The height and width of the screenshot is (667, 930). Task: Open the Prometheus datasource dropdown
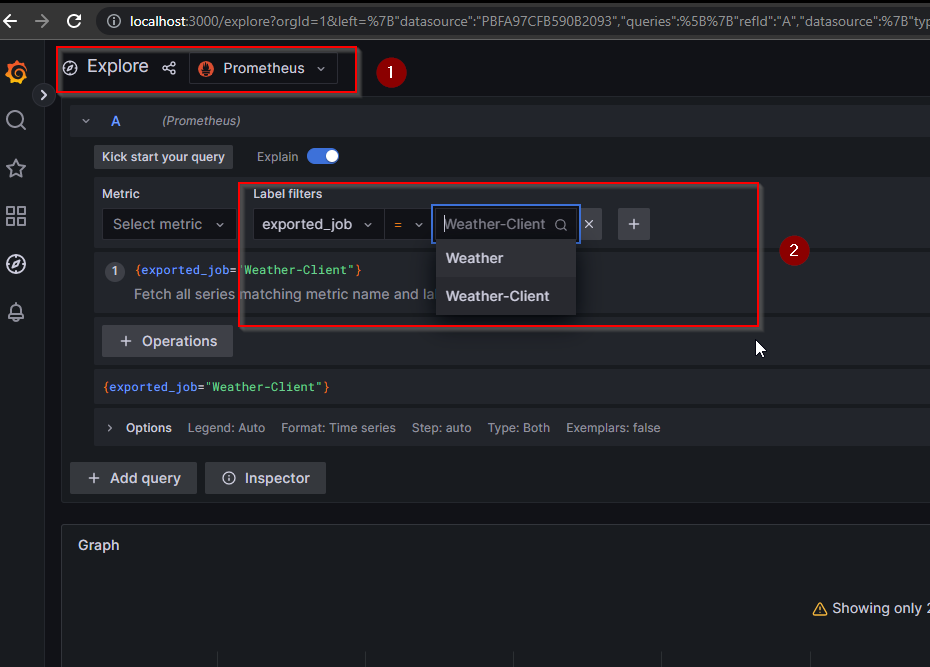(263, 68)
